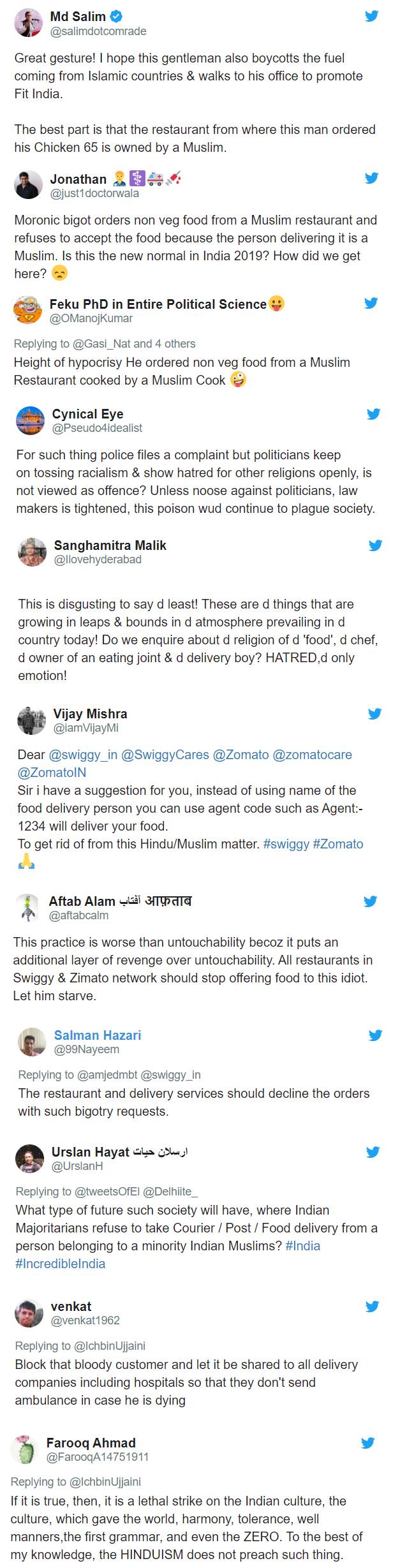The image size is (414, 1568).
Task: Click the @just1doctorwala handle
Action: (94, 193)
